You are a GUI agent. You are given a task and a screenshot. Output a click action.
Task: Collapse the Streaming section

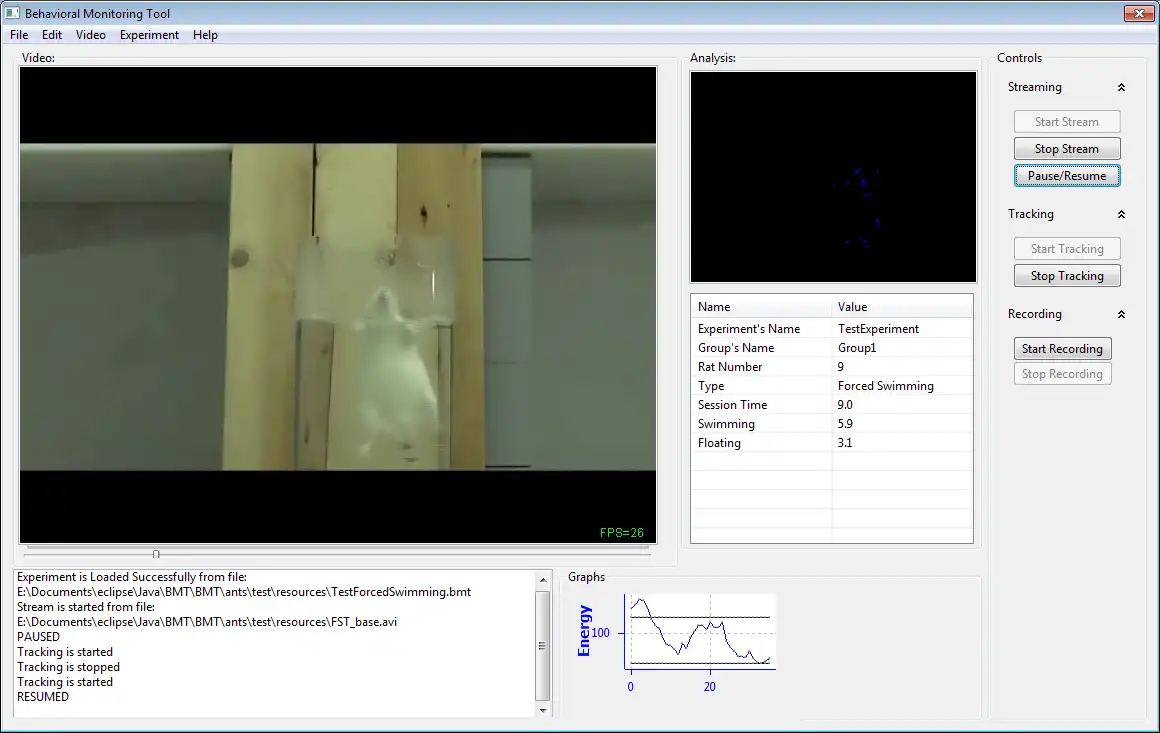tap(1121, 87)
